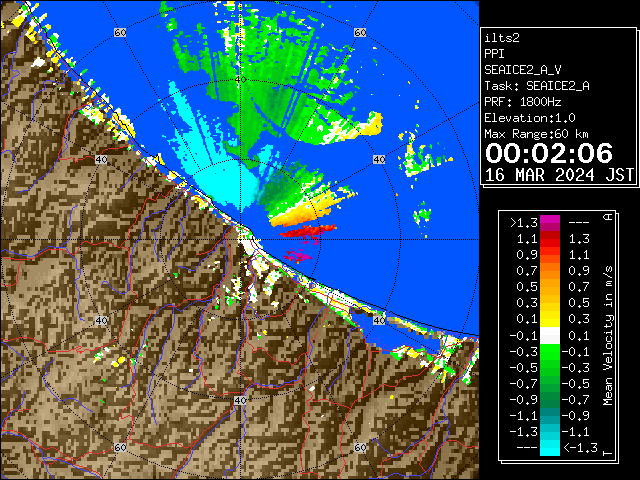This screenshot has height=480, width=640.
Task: Select the "Elevation:1.0" entry
Action: point(530,118)
